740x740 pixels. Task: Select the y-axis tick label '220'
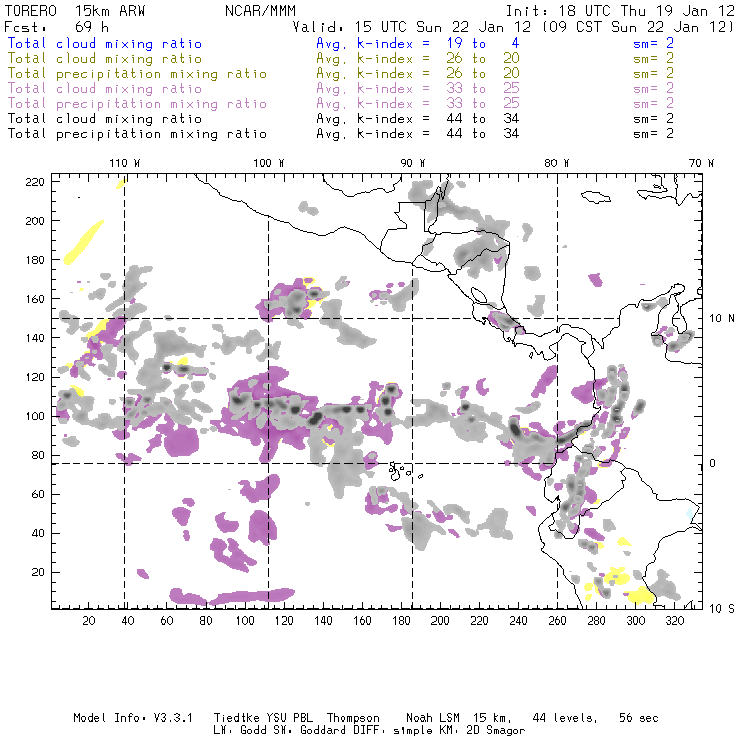tap(35, 182)
